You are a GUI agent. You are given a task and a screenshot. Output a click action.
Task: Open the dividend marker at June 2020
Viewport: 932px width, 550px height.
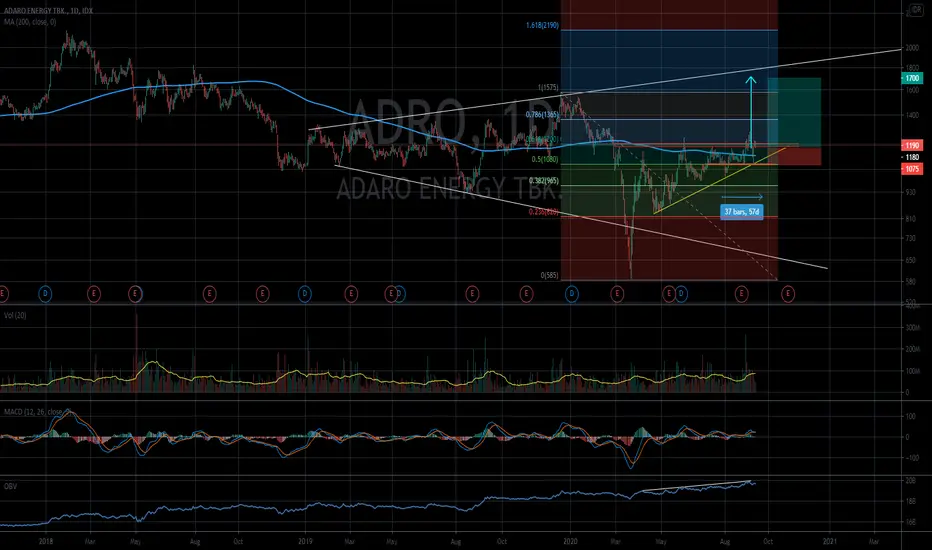(681, 293)
